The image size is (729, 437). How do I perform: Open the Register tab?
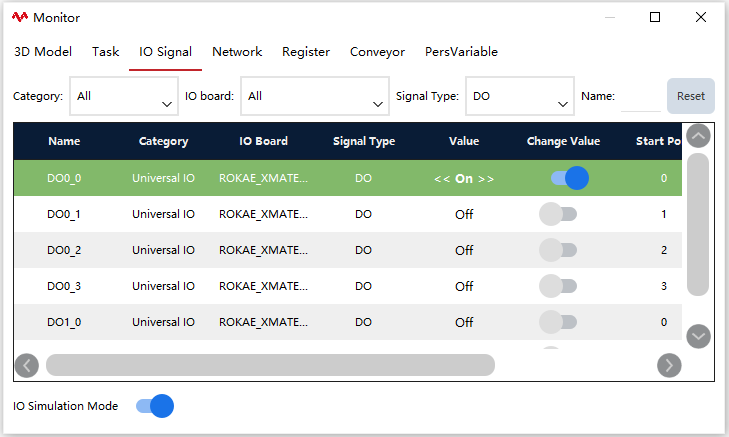click(306, 52)
